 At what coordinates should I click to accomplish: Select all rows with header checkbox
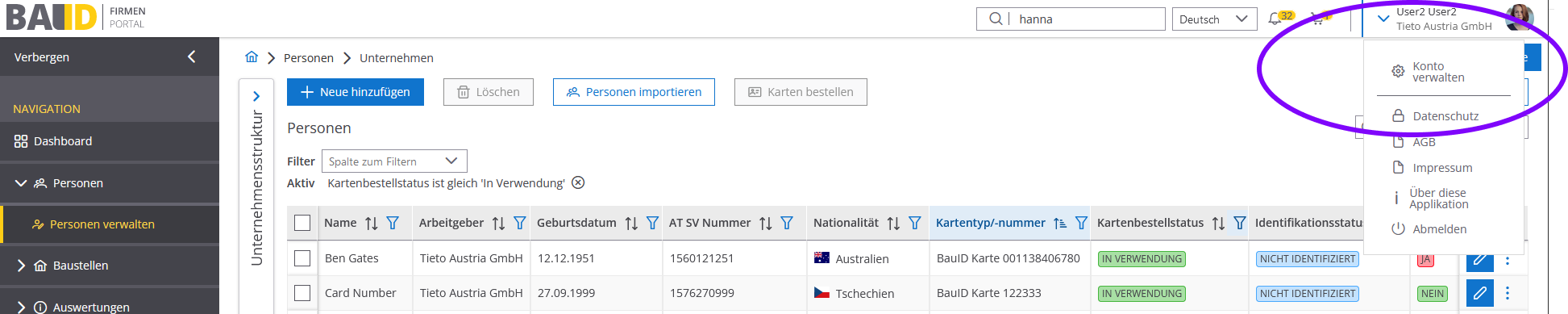(302, 223)
